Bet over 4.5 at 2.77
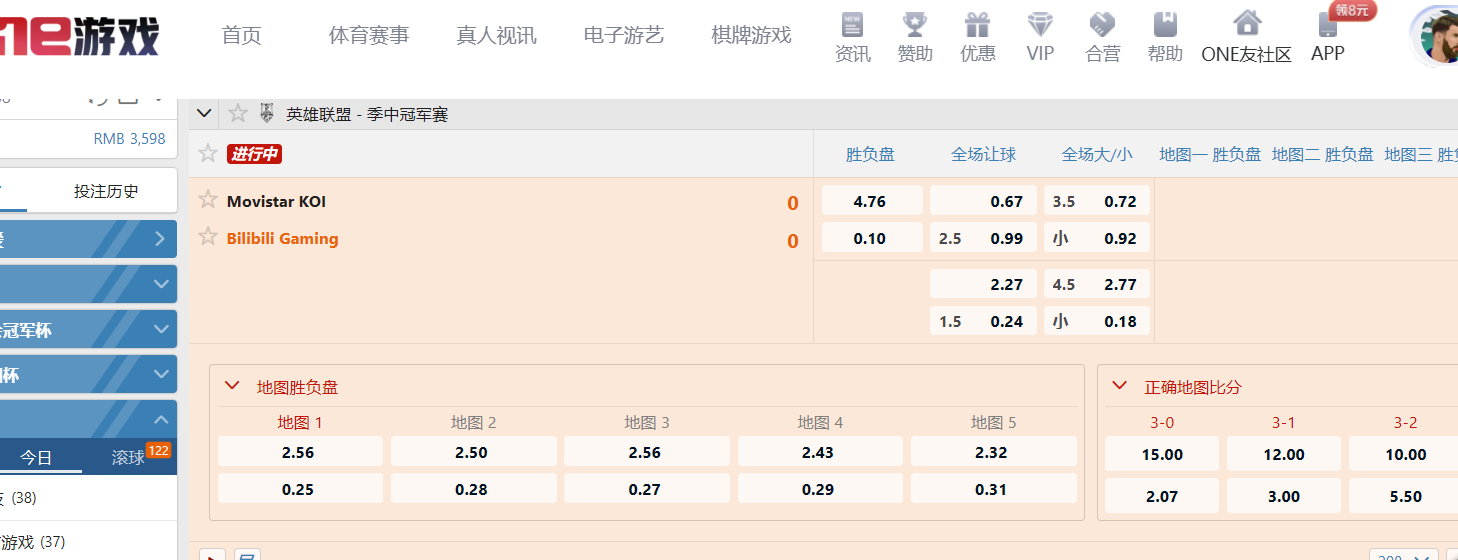 click(1097, 284)
